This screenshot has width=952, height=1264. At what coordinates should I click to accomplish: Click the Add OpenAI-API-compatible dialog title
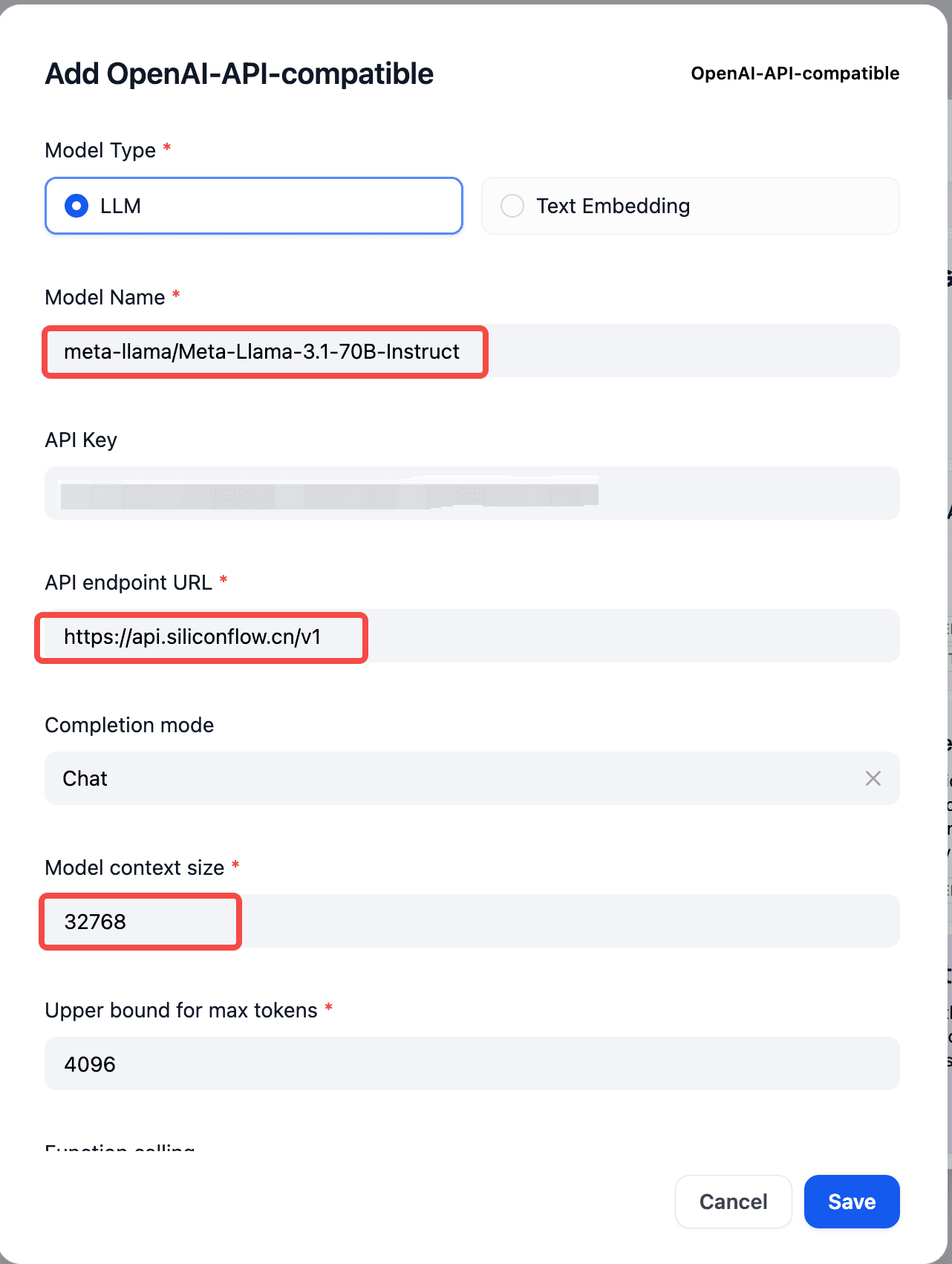tap(239, 74)
